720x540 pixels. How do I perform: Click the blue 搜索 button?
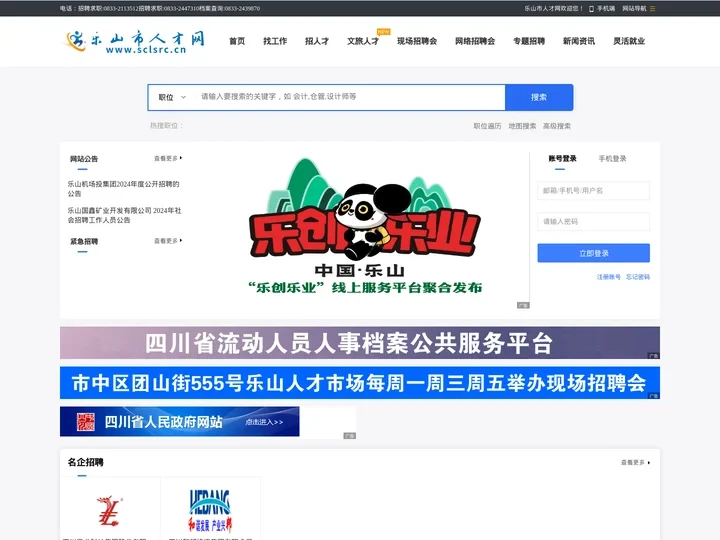click(539, 97)
